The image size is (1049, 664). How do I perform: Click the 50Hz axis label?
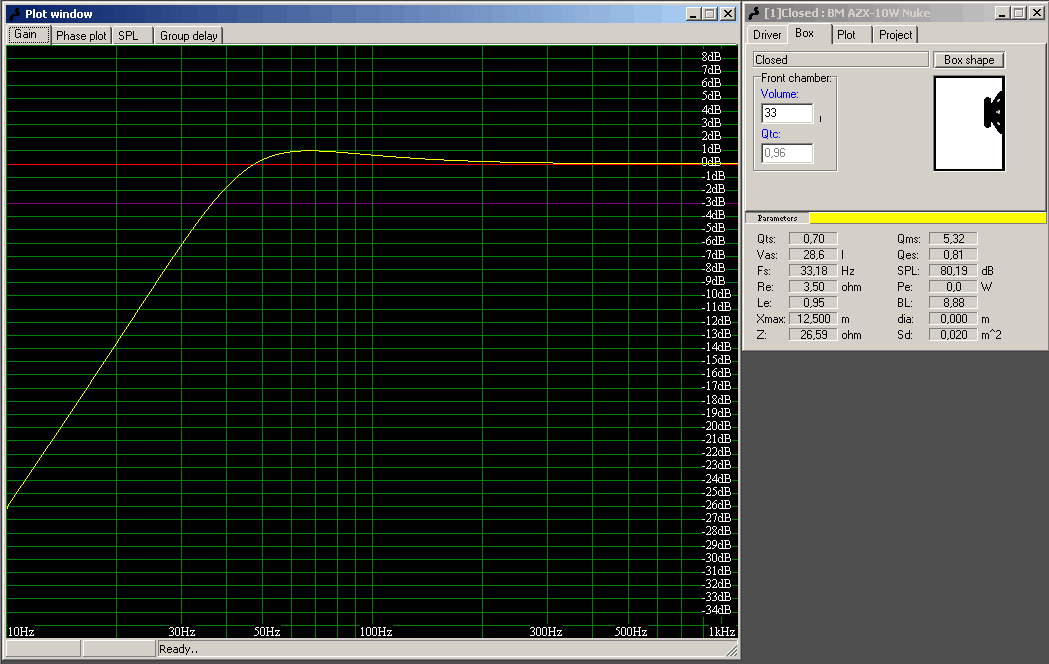point(267,632)
